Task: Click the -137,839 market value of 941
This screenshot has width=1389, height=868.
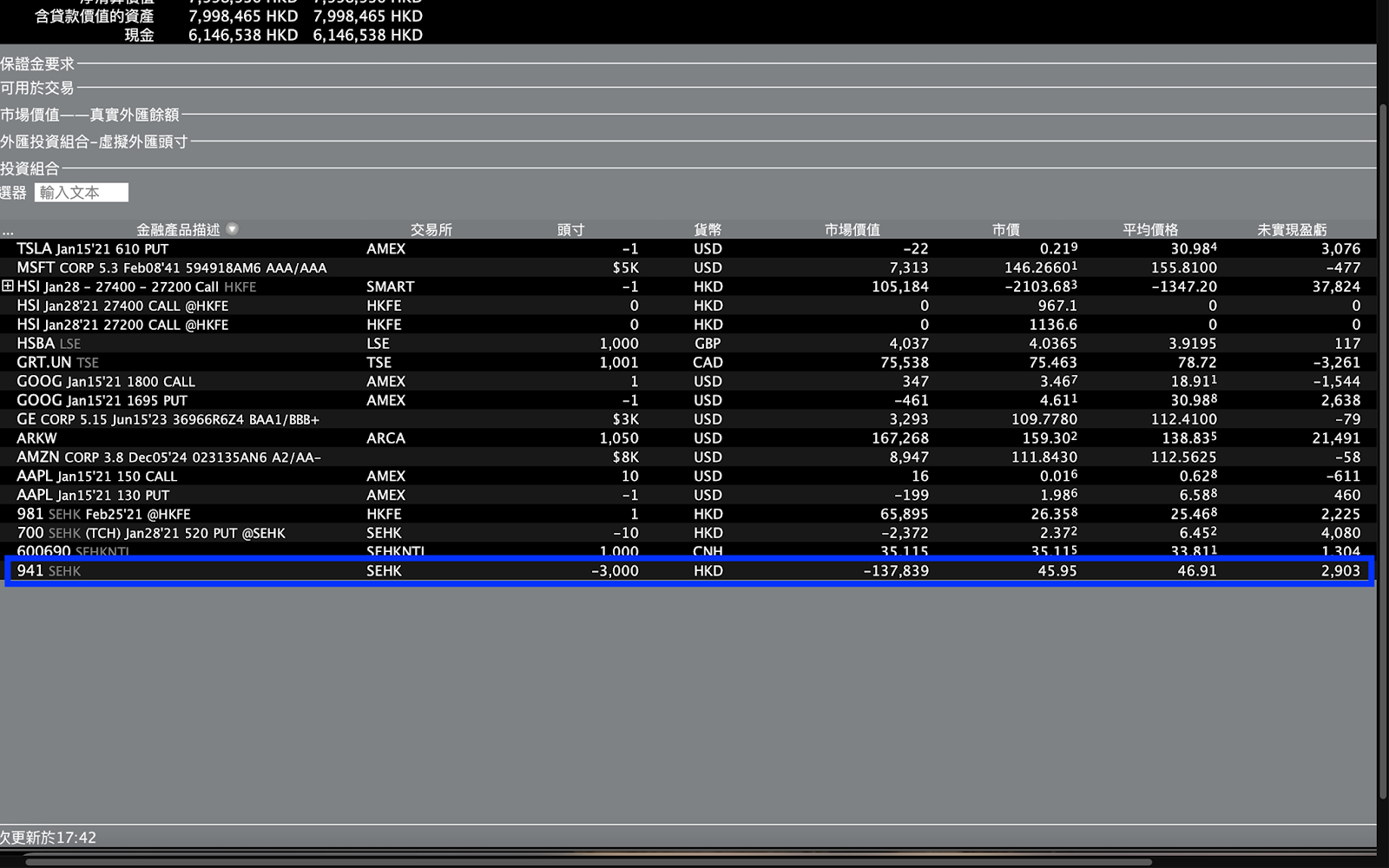Action: click(x=896, y=571)
